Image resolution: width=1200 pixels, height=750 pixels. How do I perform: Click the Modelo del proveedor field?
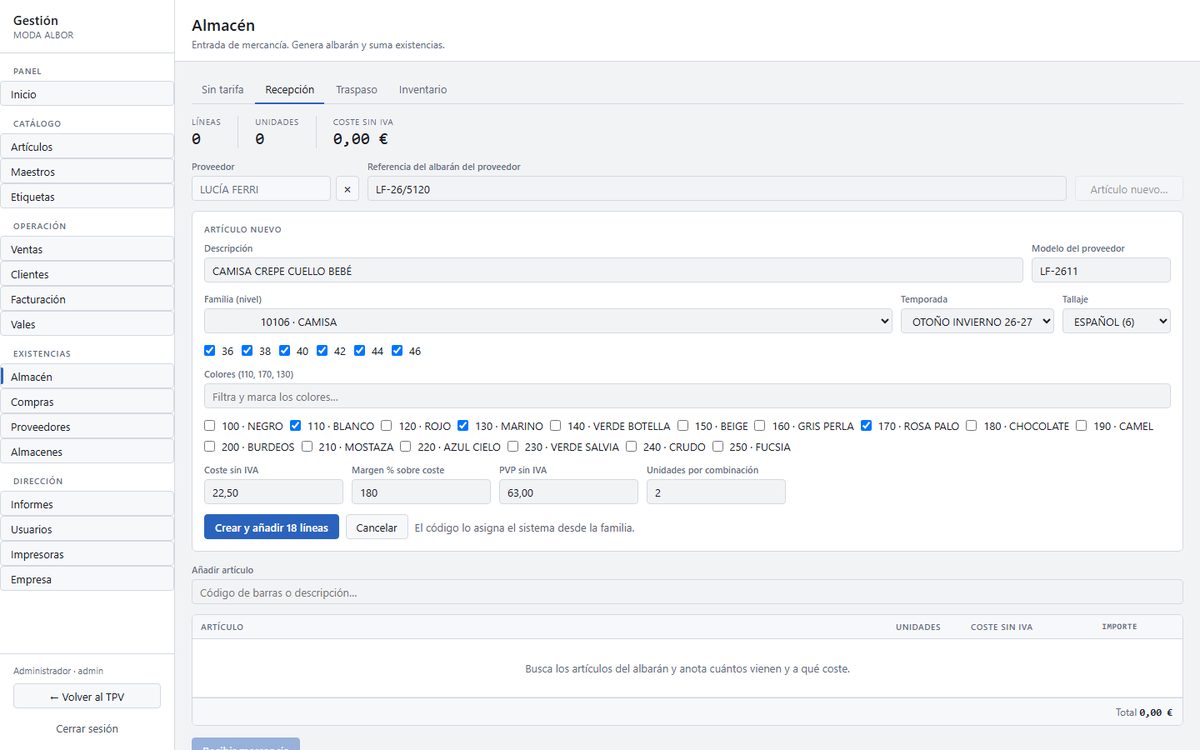pos(1101,270)
